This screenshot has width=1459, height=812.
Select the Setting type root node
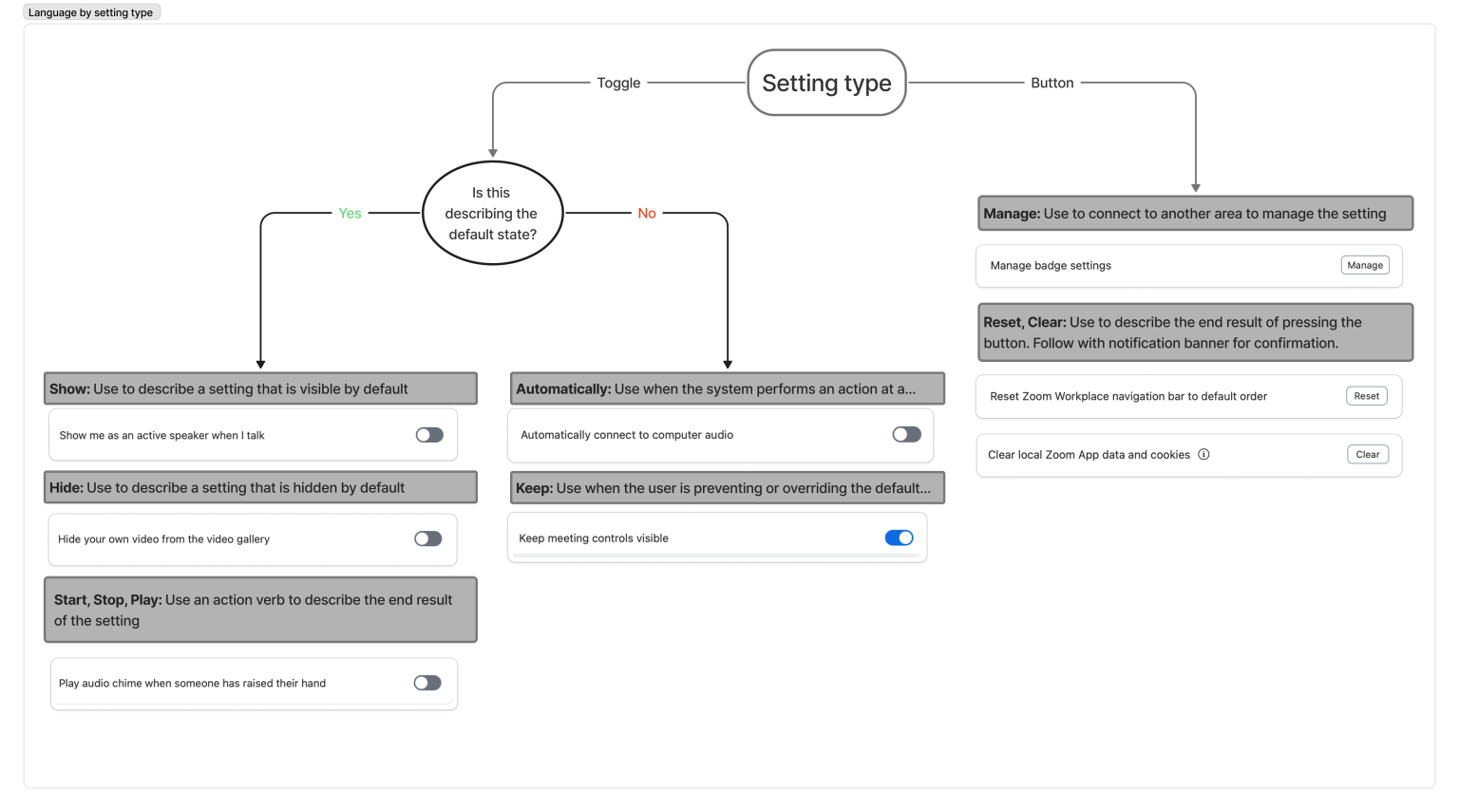826,84
